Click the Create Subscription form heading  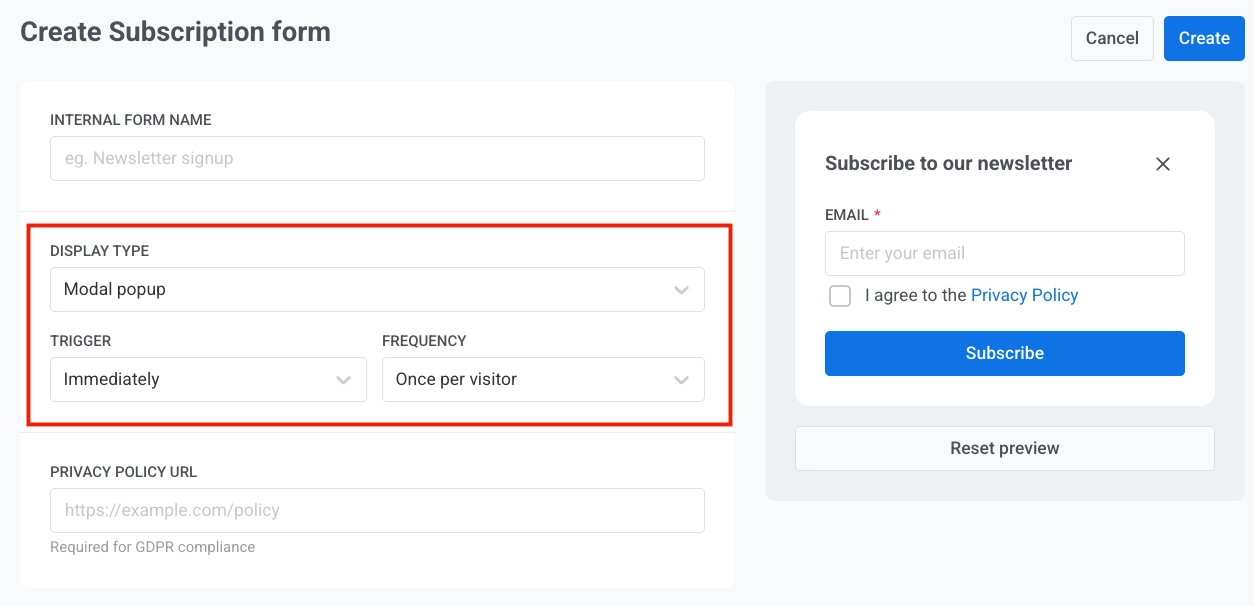(x=175, y=31)
